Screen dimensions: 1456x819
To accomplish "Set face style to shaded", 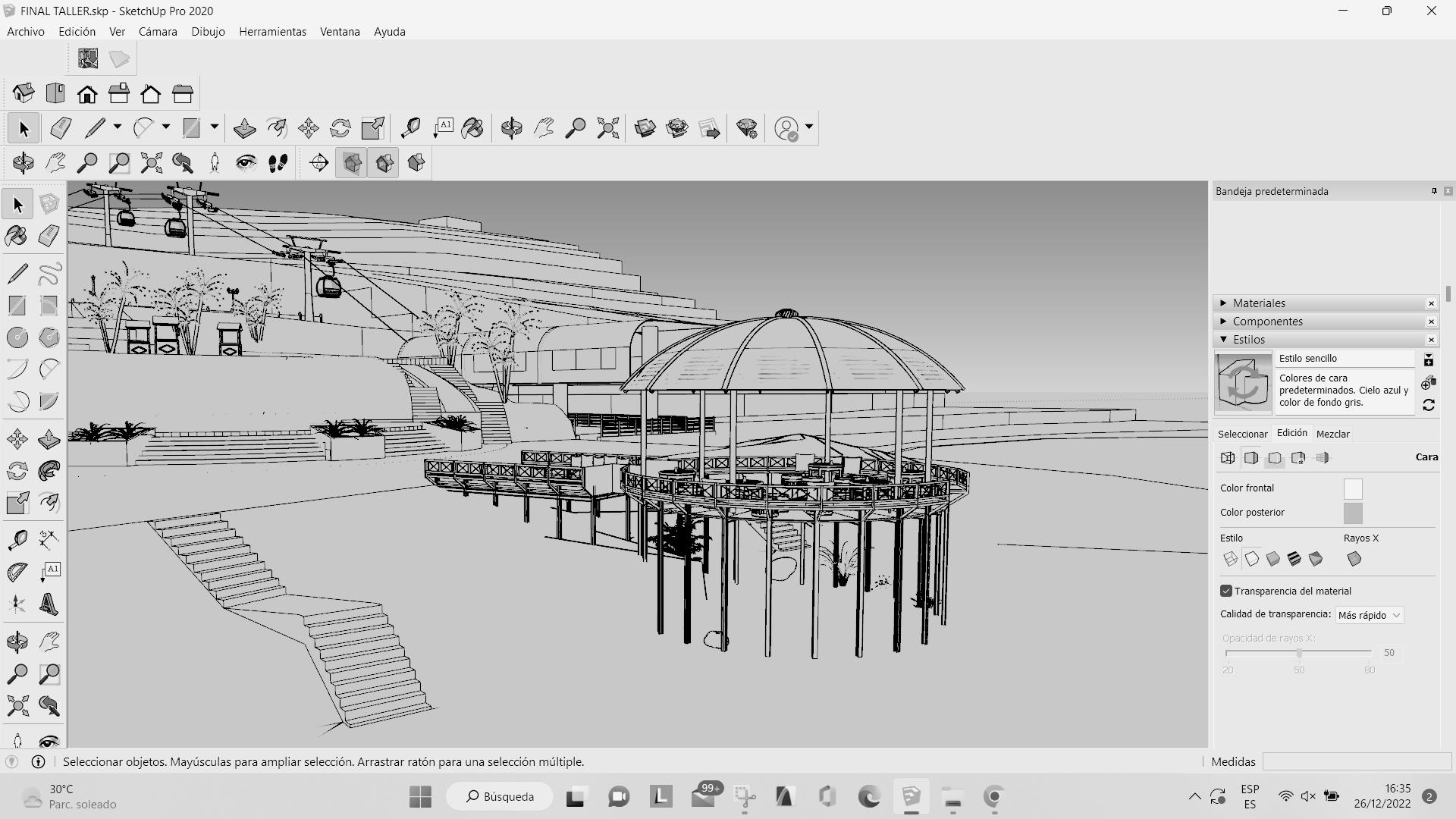I will [1273, 560].
